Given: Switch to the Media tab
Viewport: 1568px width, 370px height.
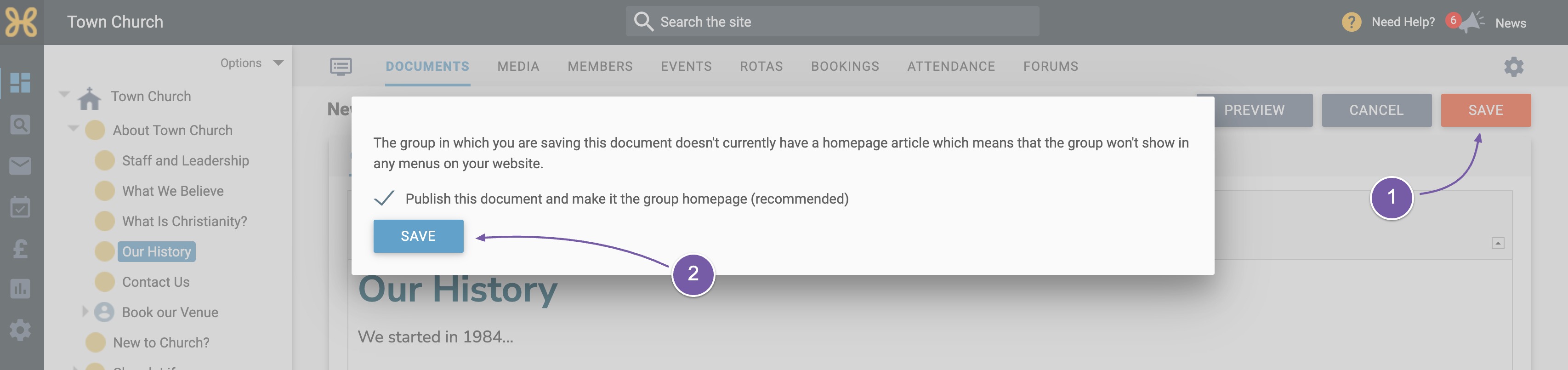Looking at the screenshot, I should pos(518,66).
